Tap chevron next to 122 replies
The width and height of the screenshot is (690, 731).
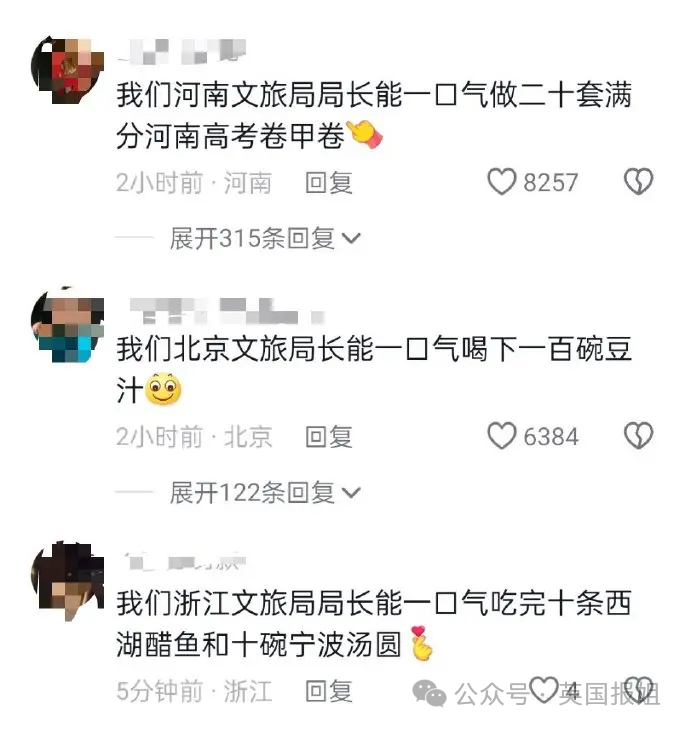tap(351, 493)
